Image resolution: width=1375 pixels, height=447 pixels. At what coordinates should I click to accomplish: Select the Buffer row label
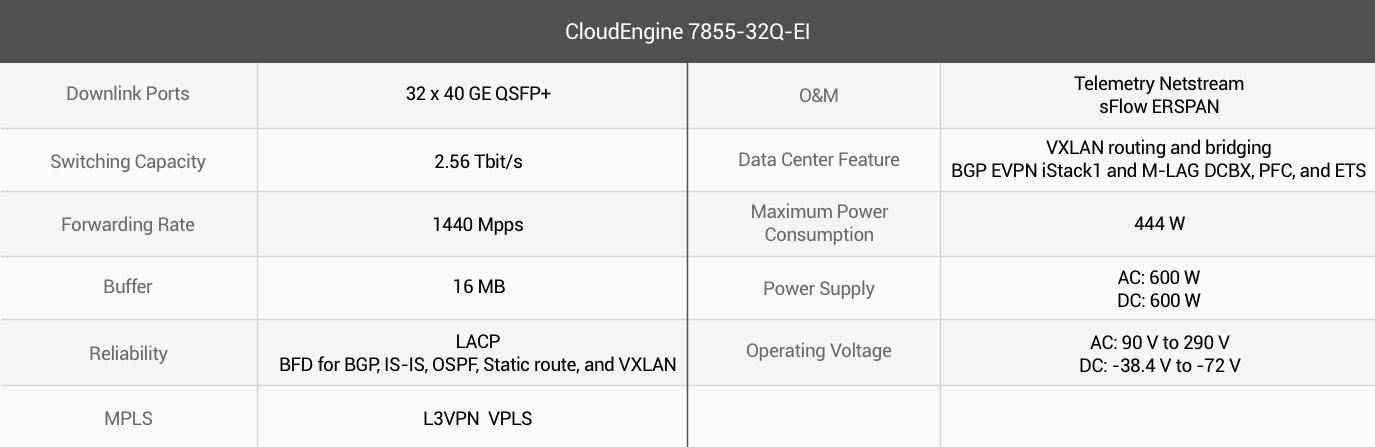tap(128, 287)
